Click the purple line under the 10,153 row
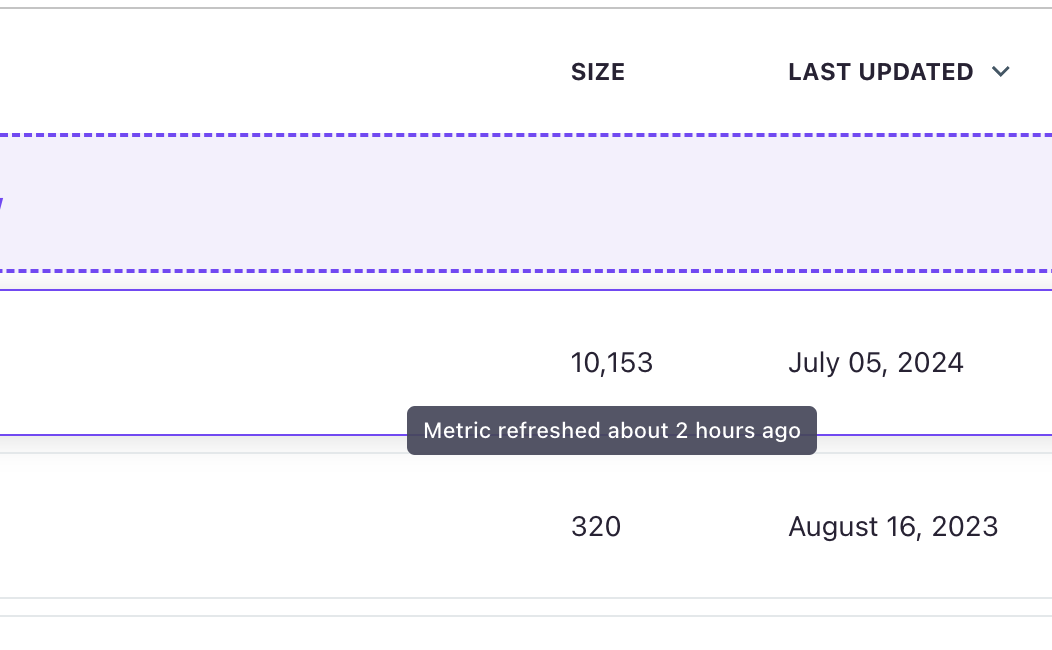 coord(201,435)
